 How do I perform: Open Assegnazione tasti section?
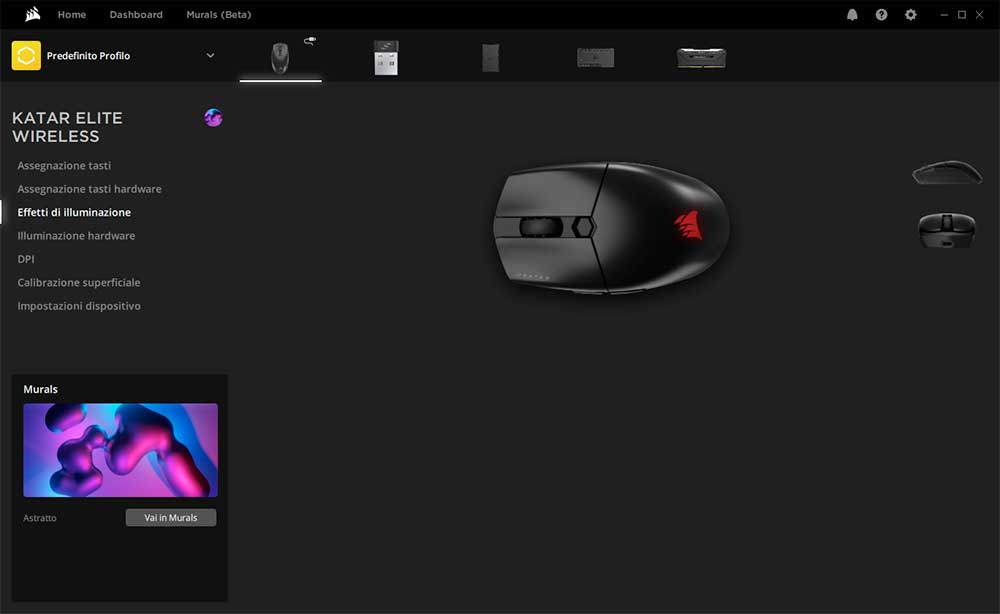(x=64, y=166)
